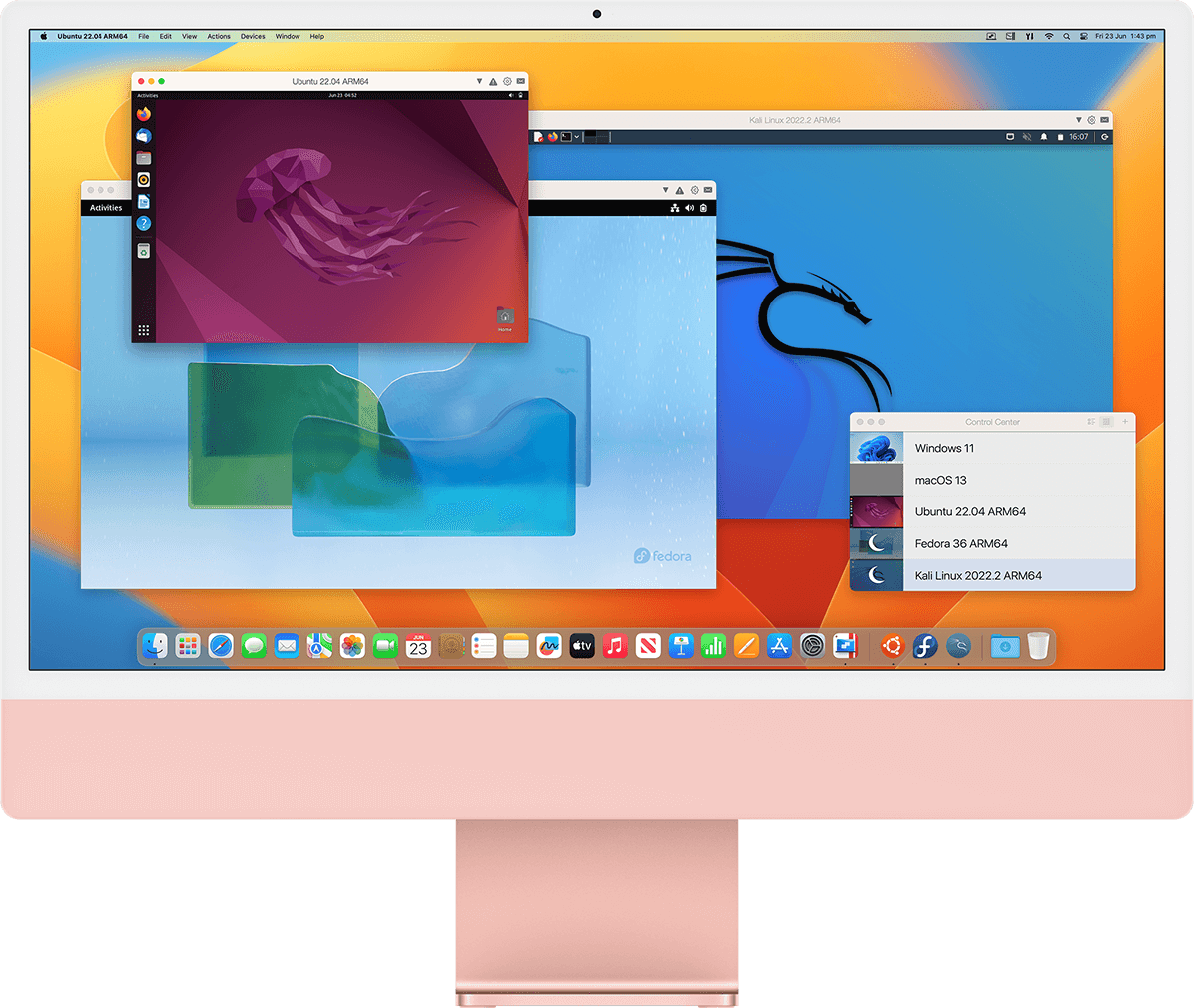Screen dimensions: 1194x1008
Task: Open the disclosure arrow on the Fedora window
Action: tap(665, 188)
